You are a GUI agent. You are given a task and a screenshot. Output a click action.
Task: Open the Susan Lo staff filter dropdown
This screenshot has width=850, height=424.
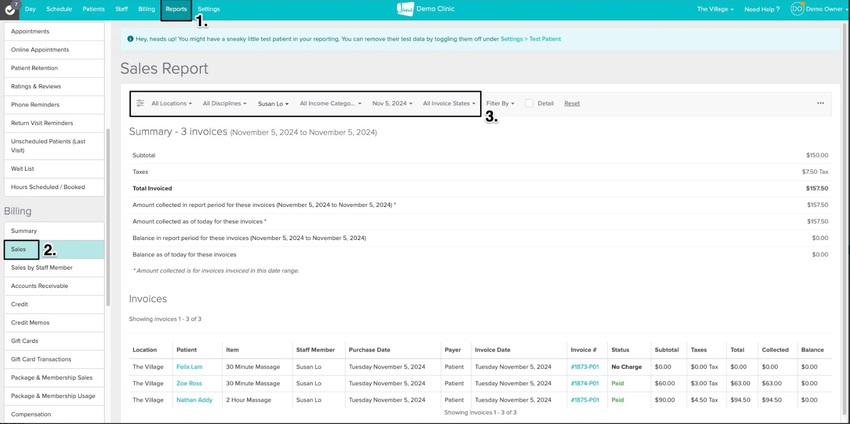point(273,103)
